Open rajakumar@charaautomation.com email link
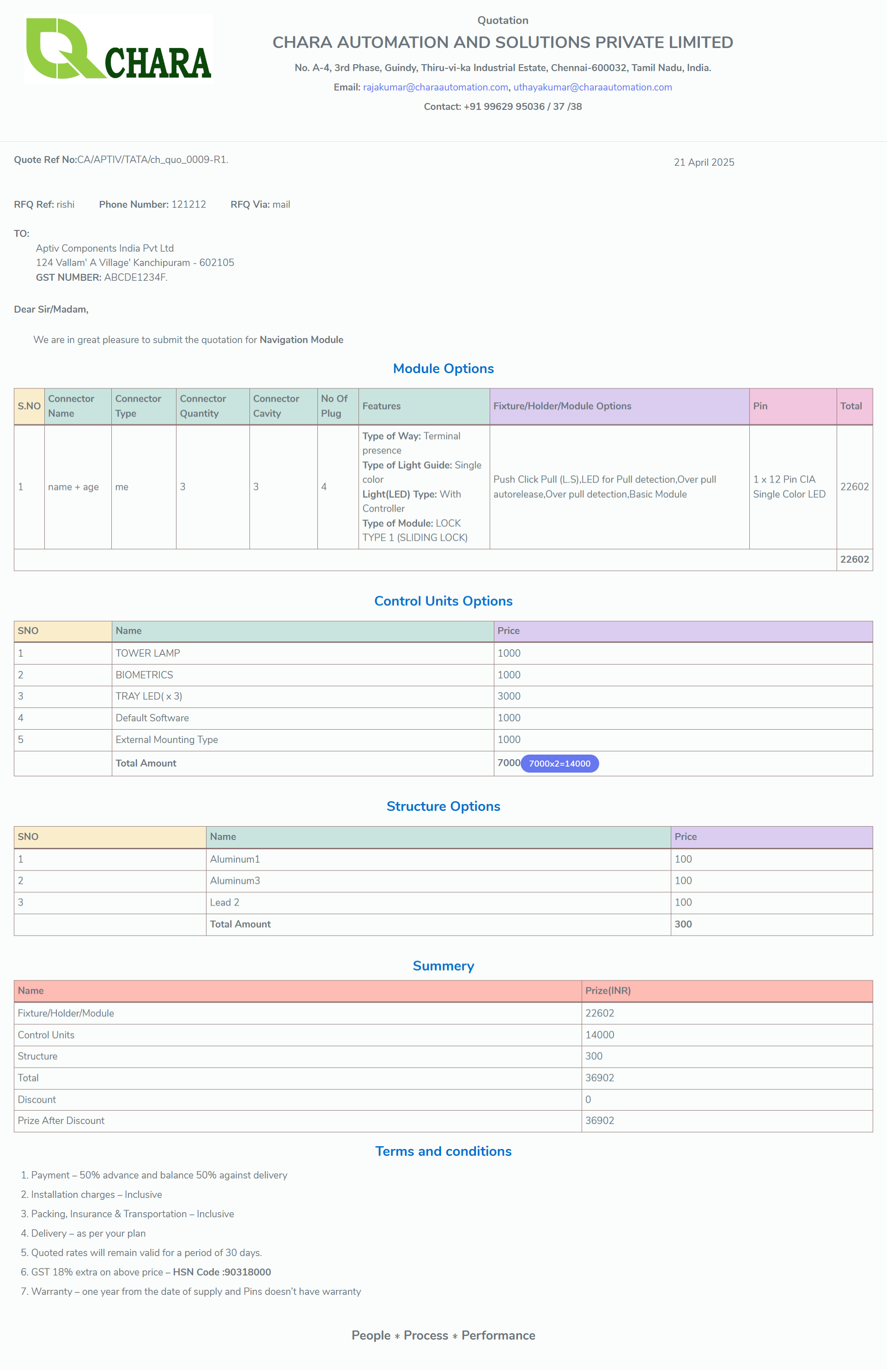Screen dimensions: 887x1372 (436, 87)
